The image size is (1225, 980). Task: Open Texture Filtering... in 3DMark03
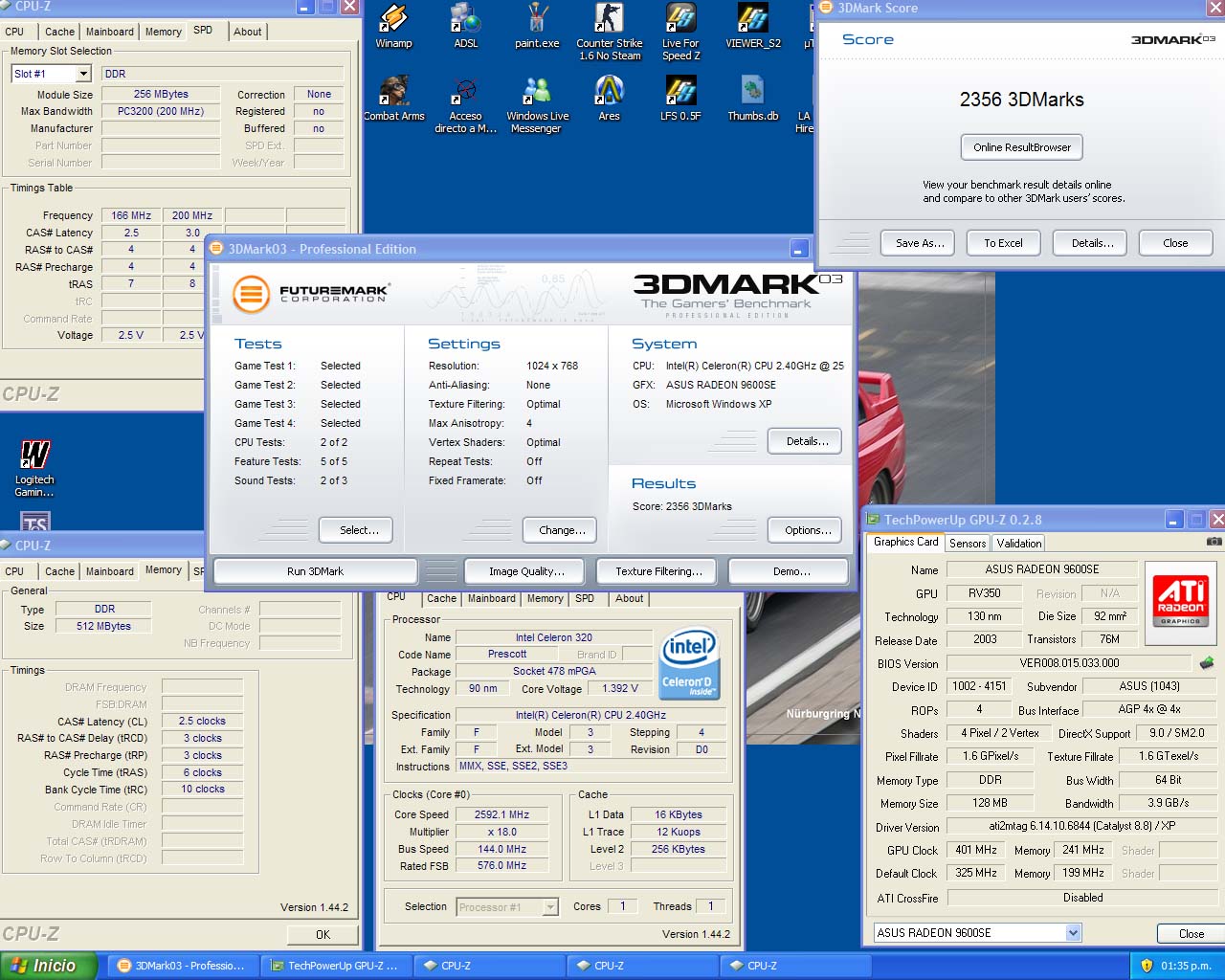tap(658, 571)
